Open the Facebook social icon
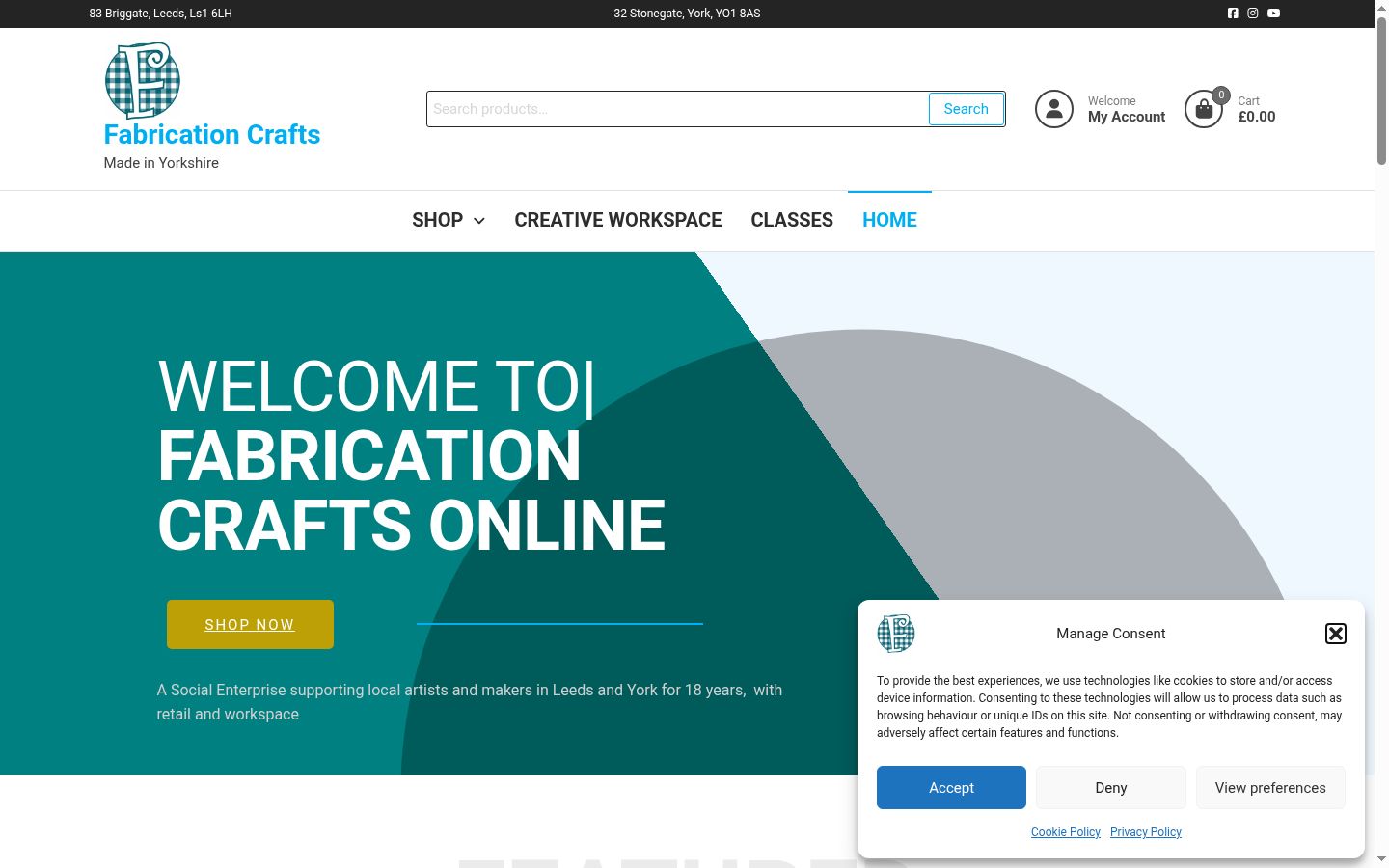 pos(1233,14)
